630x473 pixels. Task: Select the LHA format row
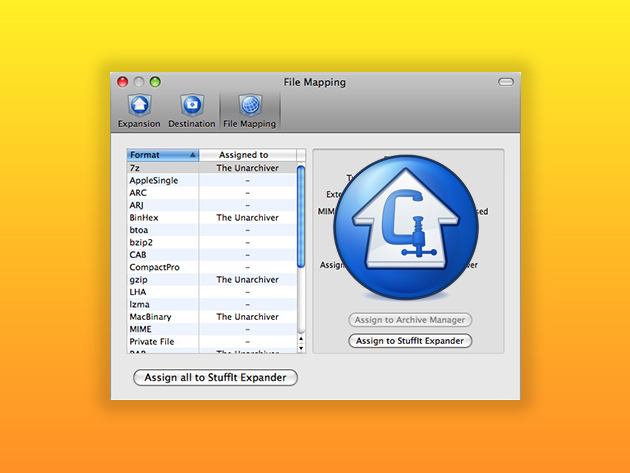click(212, 292)
